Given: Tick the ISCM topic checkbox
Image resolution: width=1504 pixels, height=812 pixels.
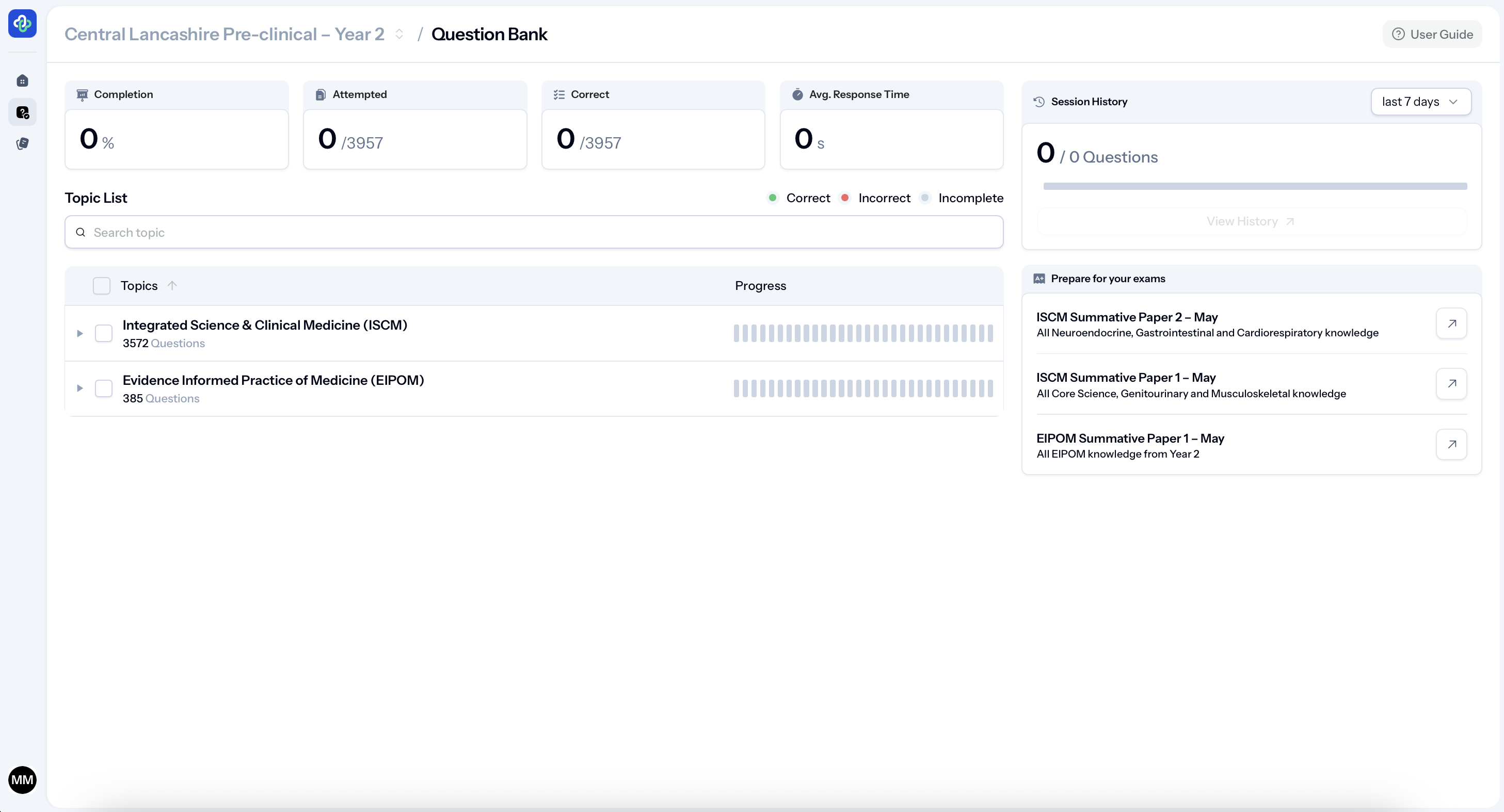Looking at the screenshot, I should click(x=103, y=333).
